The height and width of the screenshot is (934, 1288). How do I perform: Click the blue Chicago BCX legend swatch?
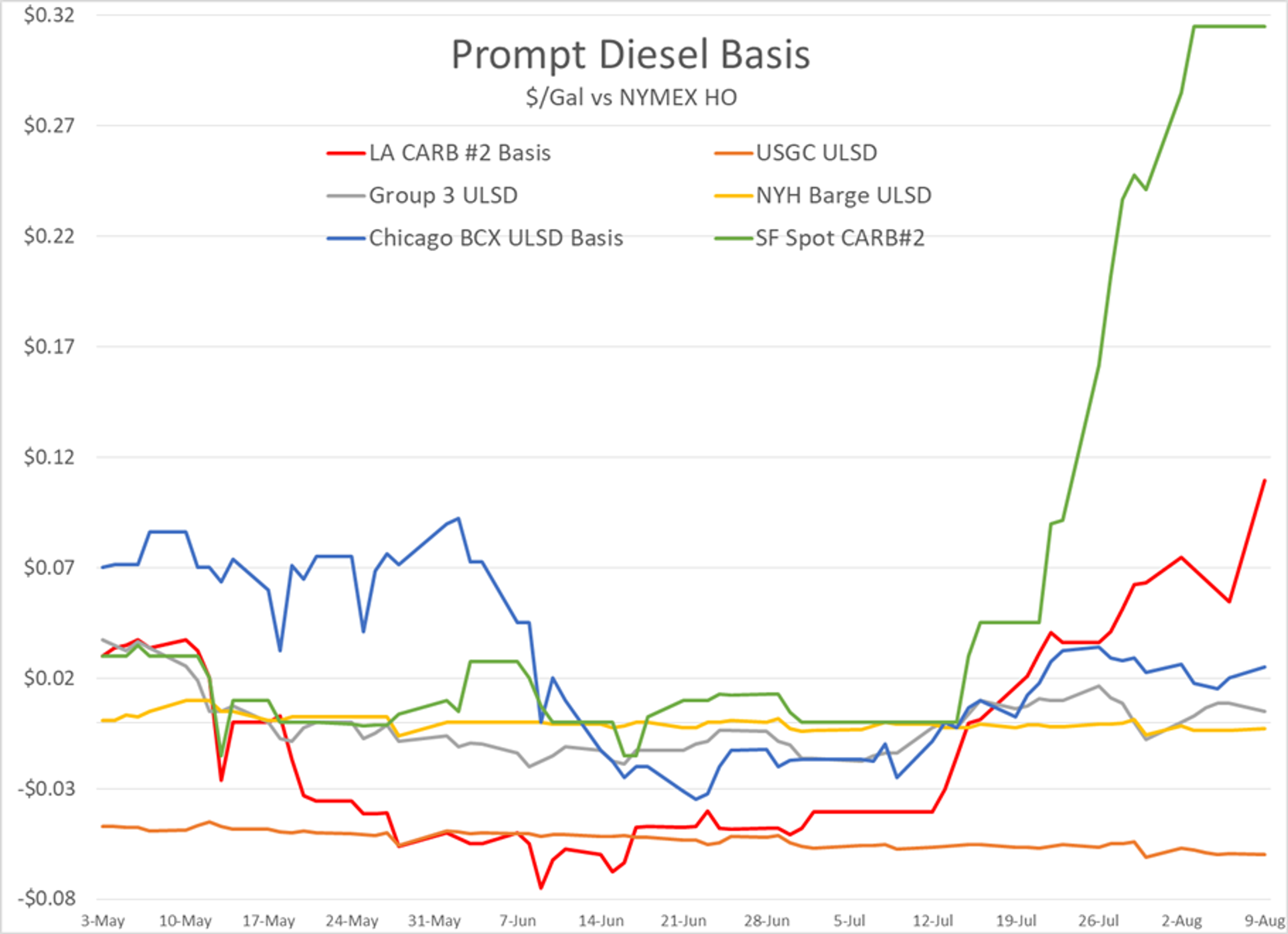point(346,238)
